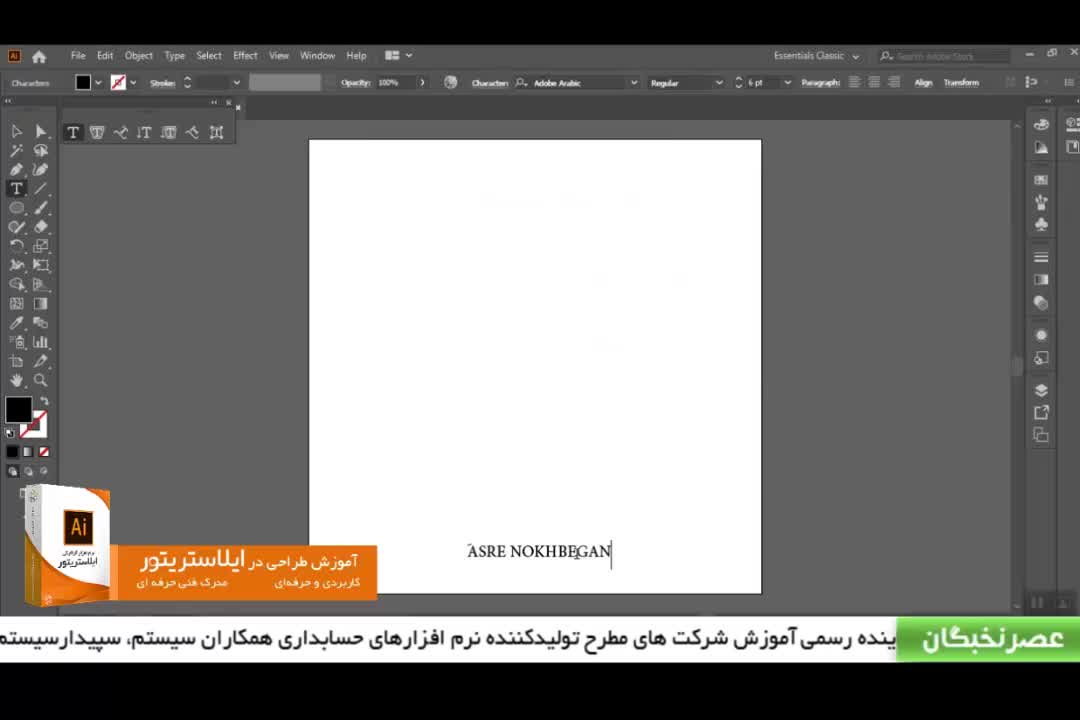The image size is (1080, 720).
Task: Choose Vertical Type tool in flyout panel
Action: (x=144, y=133)
